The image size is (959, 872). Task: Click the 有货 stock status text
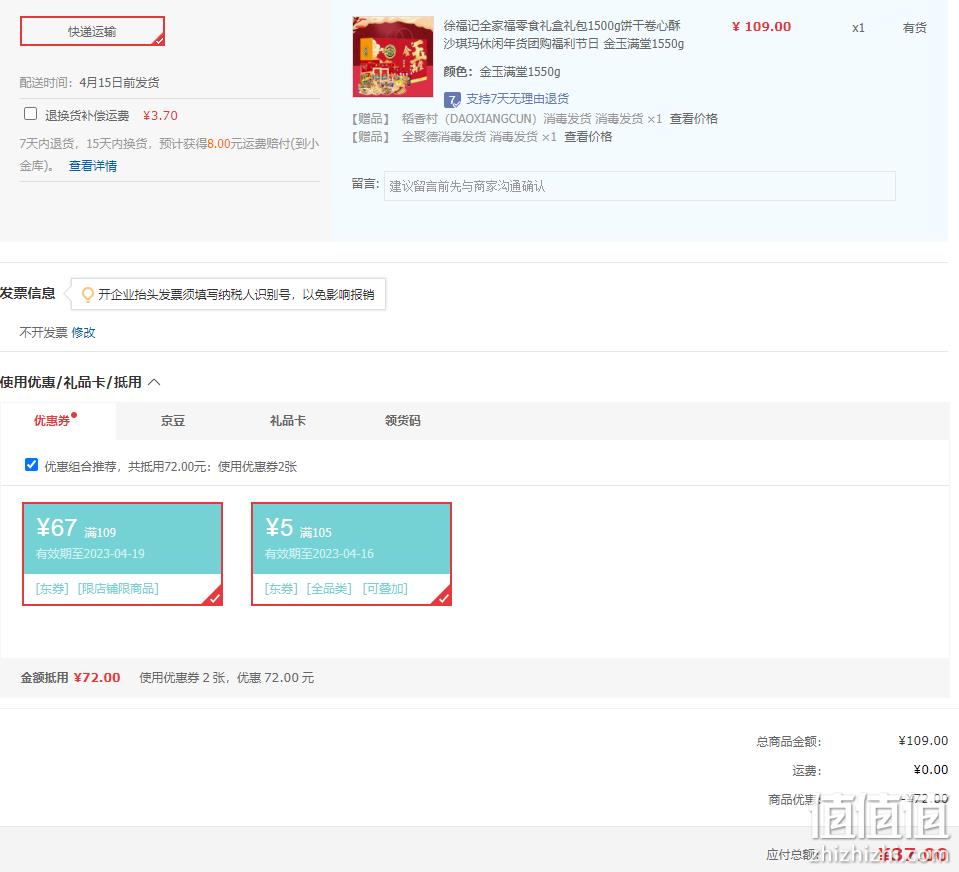click(914, 28)
